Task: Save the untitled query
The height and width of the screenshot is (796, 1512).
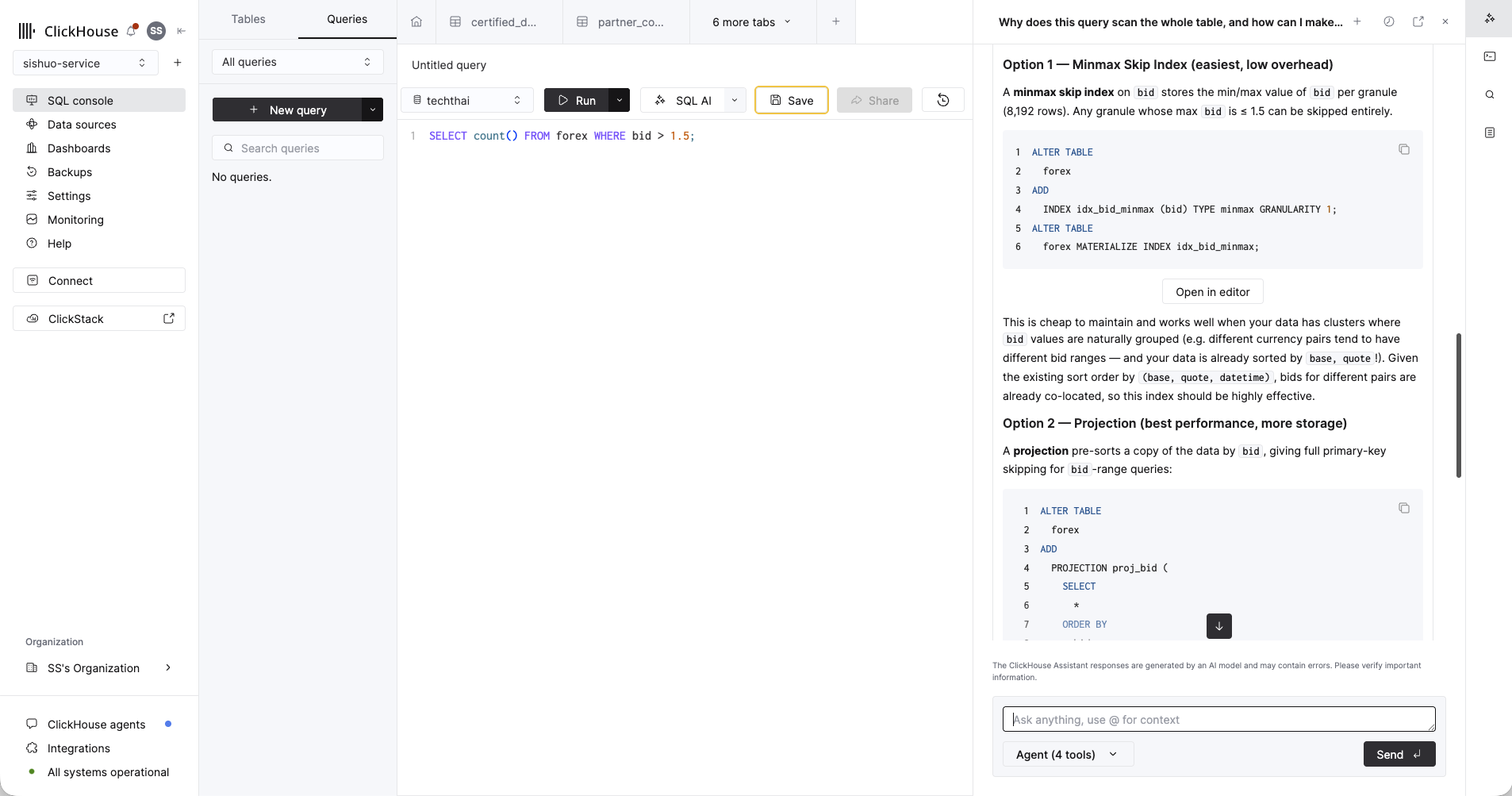Action: [x=792, y=100]
